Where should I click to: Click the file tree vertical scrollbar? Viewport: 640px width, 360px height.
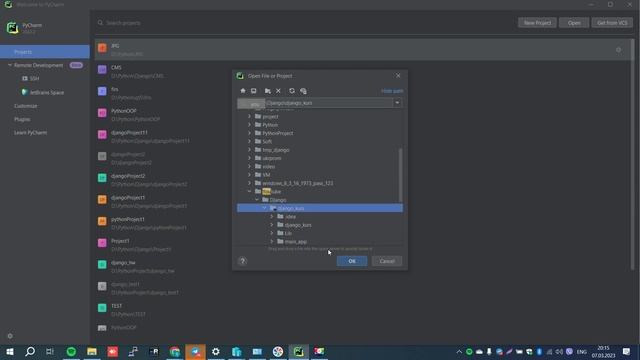400,175
